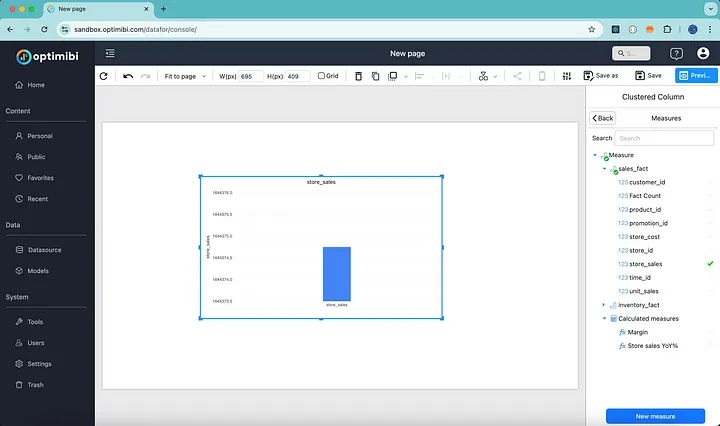This screenshot has height=426, width=720.
Task: Redo the undone change
Action: tap(146, 76)
